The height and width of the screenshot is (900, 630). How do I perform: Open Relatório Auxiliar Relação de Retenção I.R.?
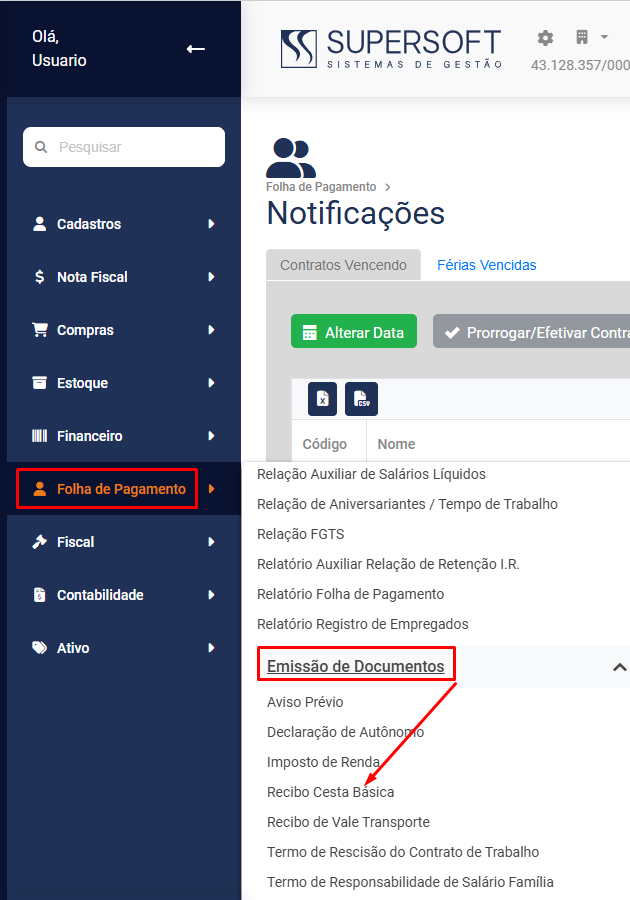[x=388, y=564]
